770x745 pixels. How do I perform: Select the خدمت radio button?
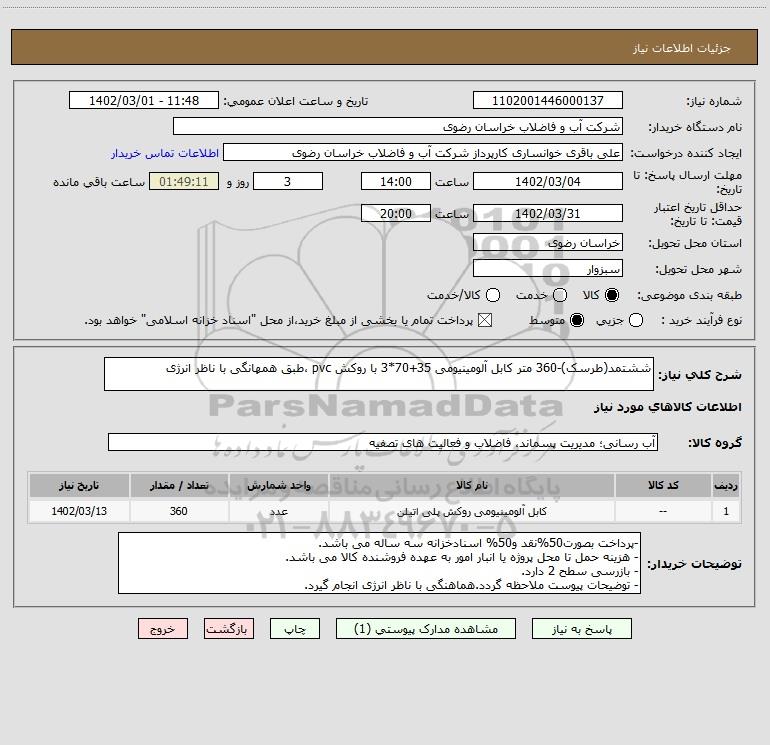(x=560, y=295)
